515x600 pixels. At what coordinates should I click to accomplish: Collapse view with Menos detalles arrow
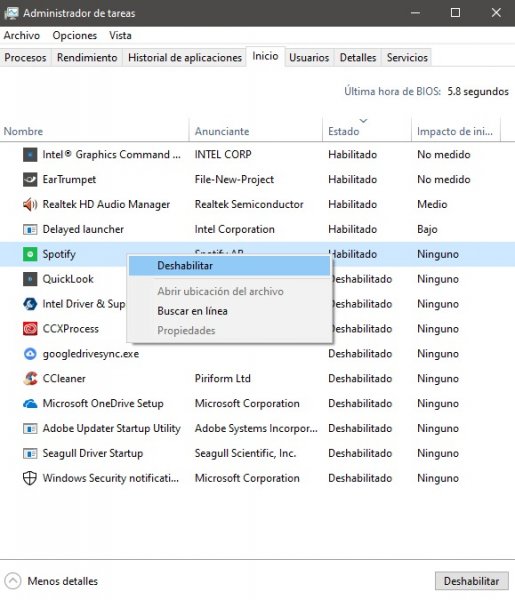click(x=13, y=581)
